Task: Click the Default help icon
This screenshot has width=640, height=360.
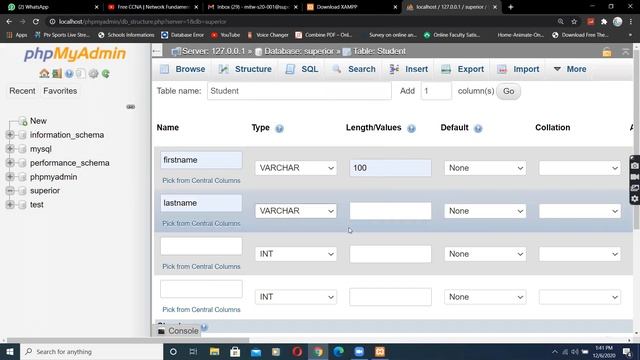Action: (x=478, y=129)
